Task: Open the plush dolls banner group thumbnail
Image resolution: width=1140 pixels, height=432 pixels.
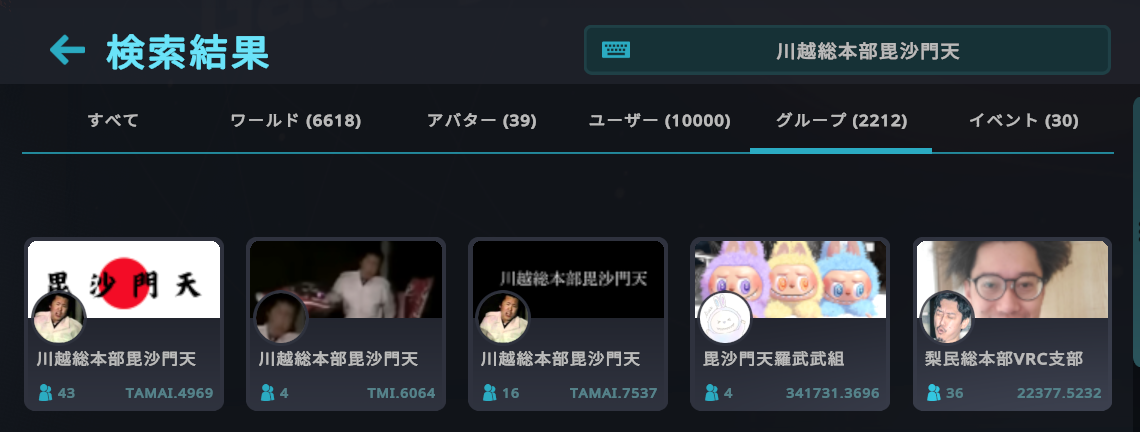Action: point(790,279)
